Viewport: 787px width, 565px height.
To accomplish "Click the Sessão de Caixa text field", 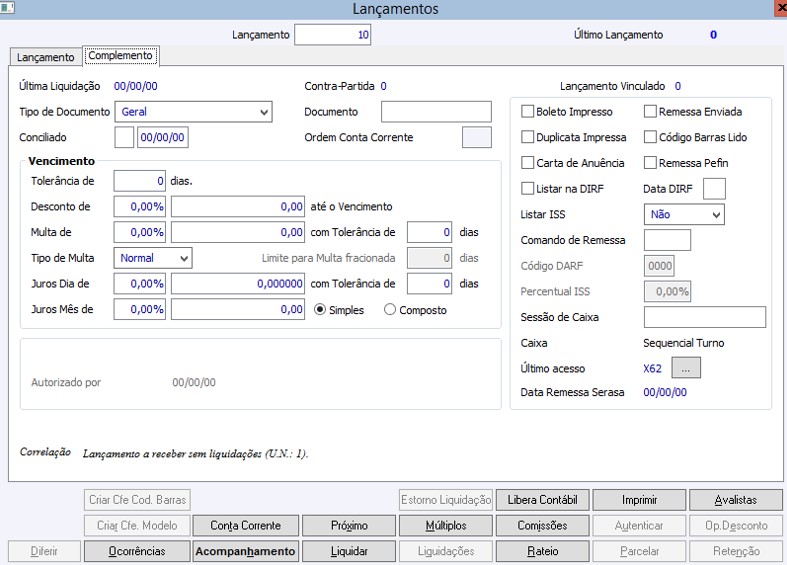I will 705,317.
